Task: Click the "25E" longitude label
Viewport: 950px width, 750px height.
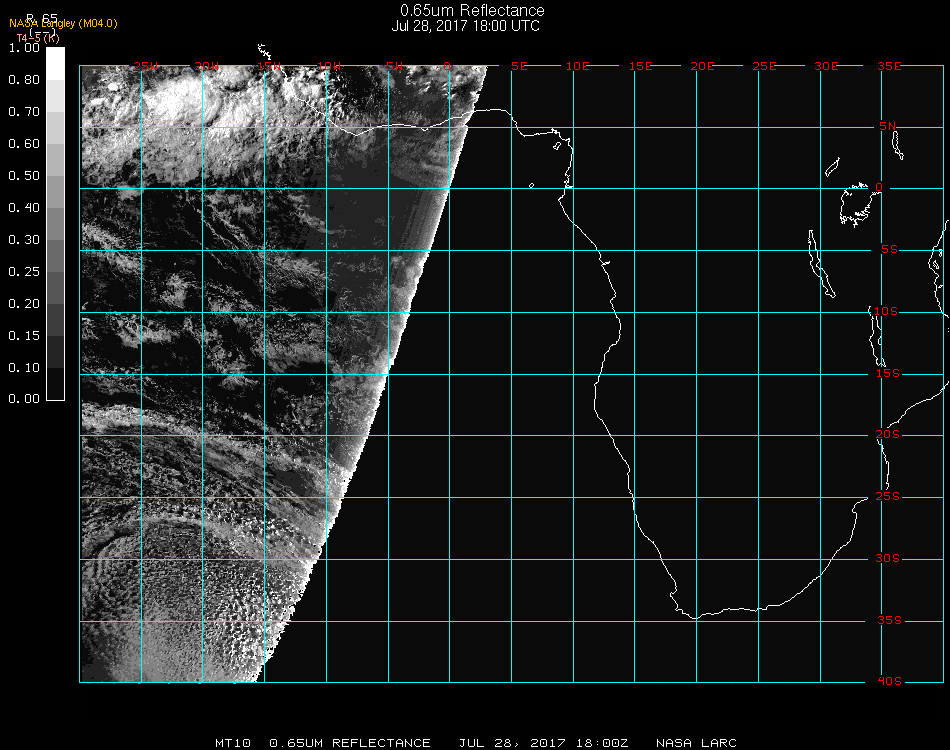Action: 765,66
